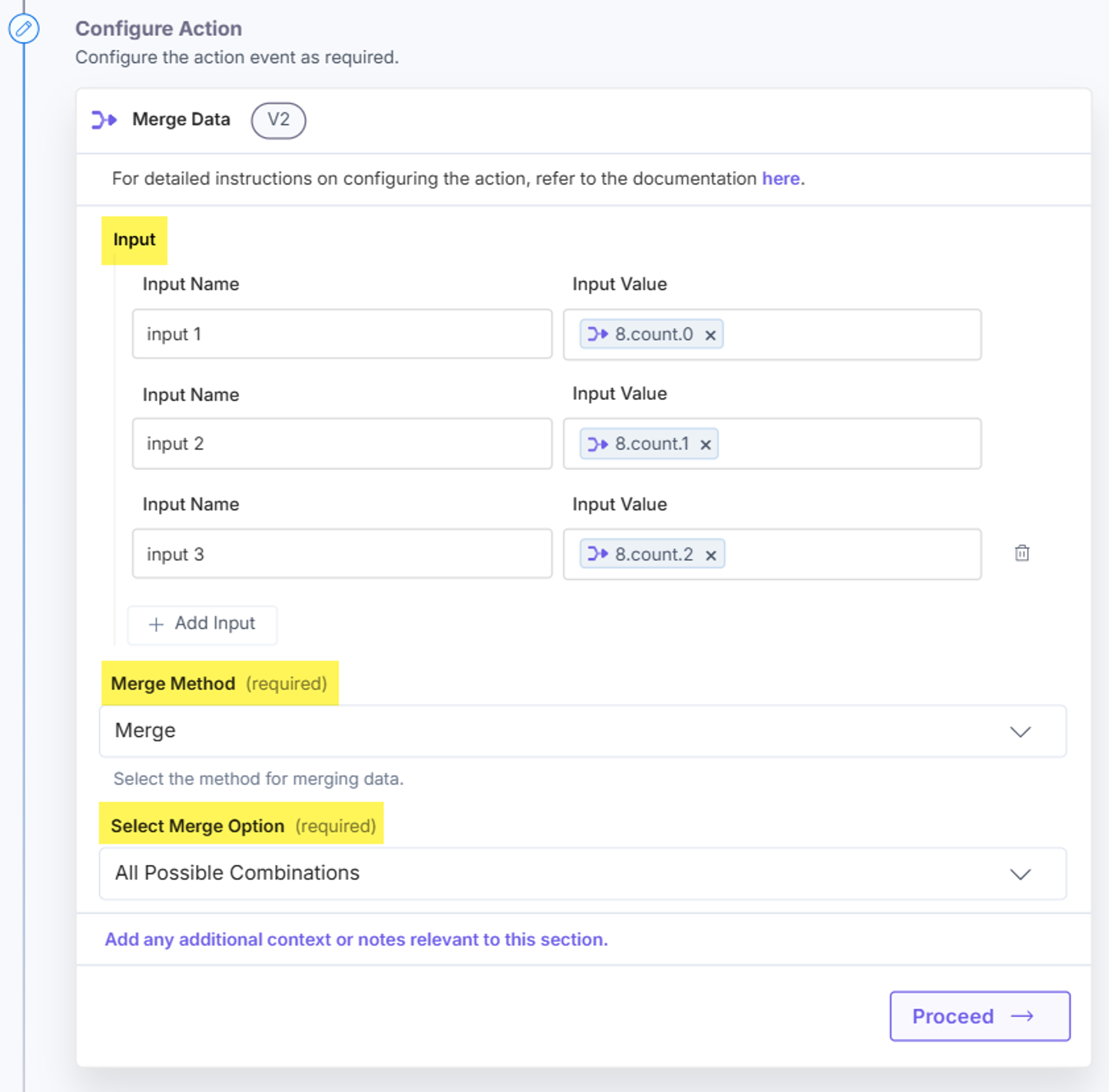Open the Merge Method dropdown
This screenshot has width=1109, height=1092.
[583, 731]
